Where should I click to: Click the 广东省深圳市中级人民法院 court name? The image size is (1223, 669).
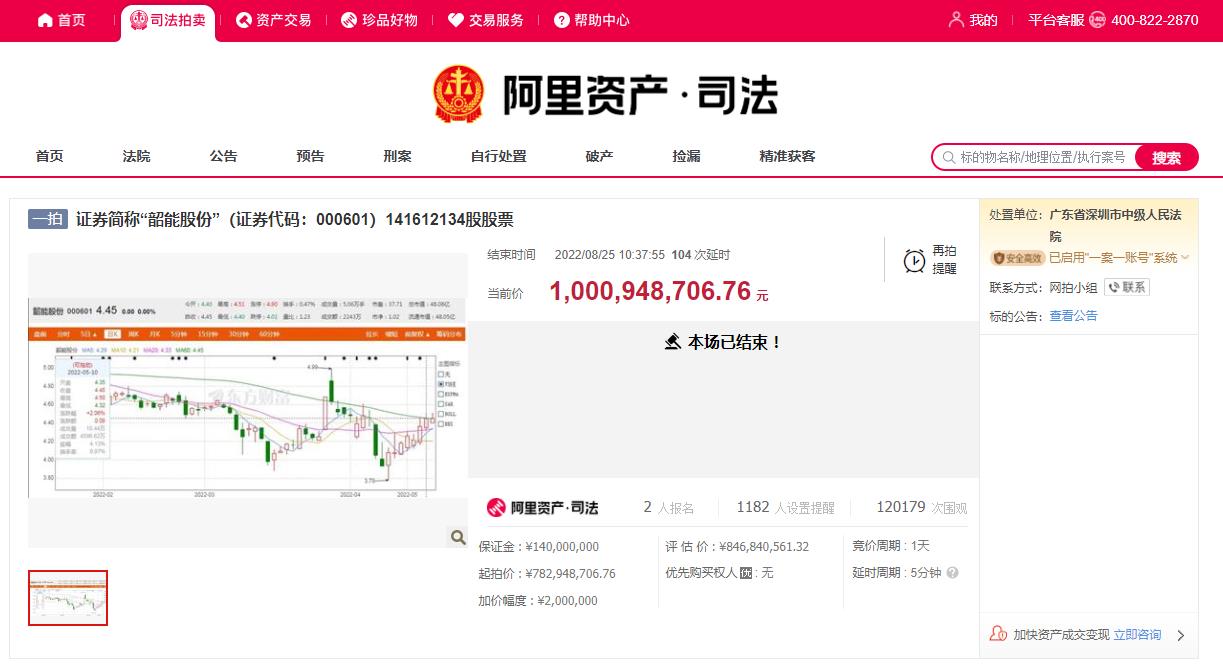click(x=1115, y=225)
